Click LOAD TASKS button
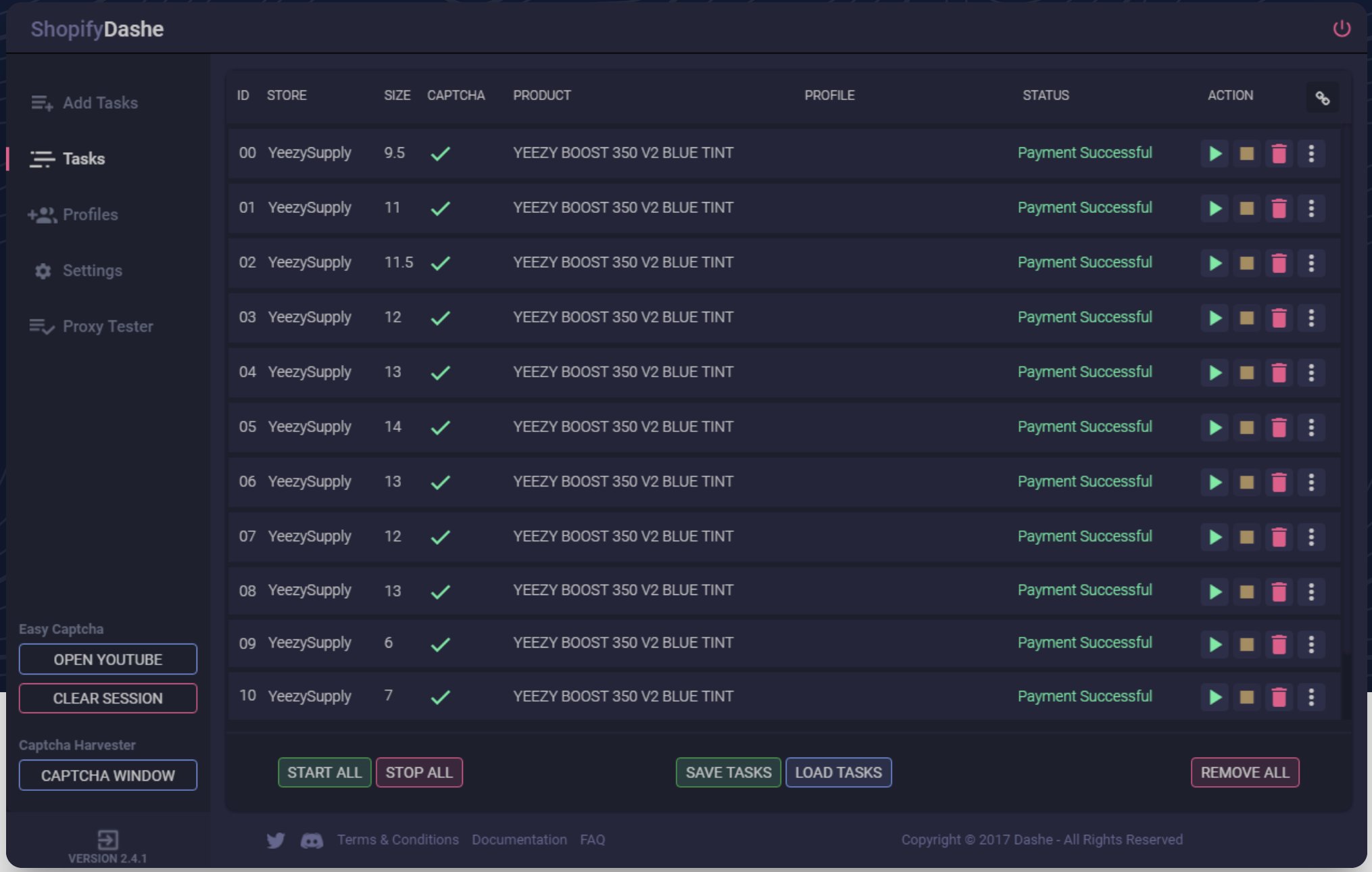Viewport: 1372px width, 872px height. [x=839, y=773]
